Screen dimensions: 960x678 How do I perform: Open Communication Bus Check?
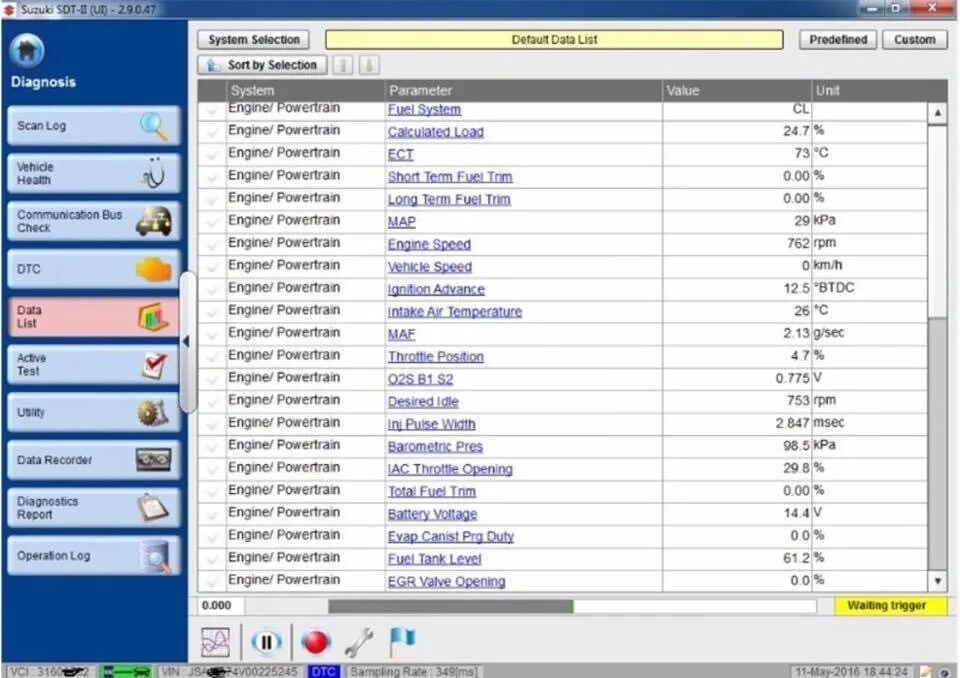[x=94, y=221]
